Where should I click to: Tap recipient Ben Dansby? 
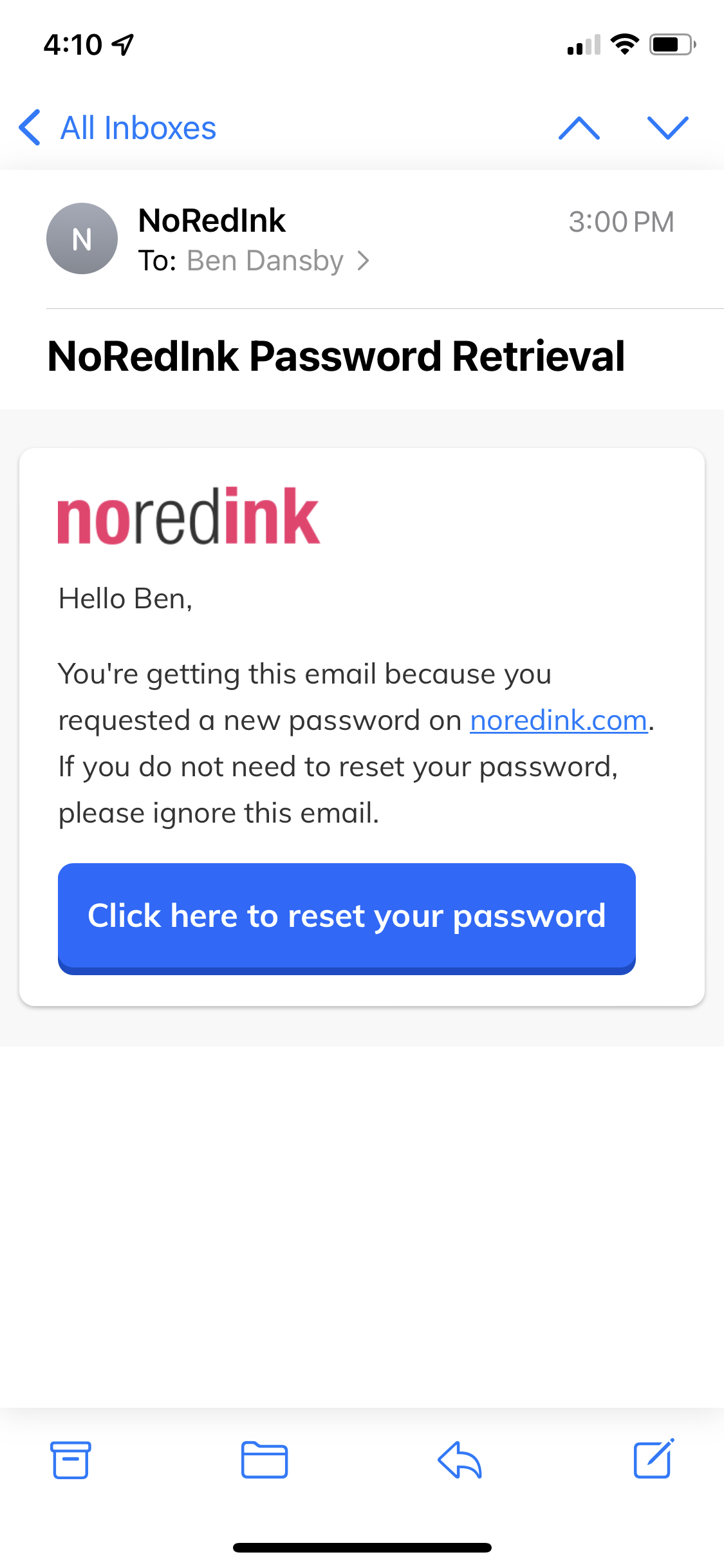pyautogui.click(x=265, y=261)
